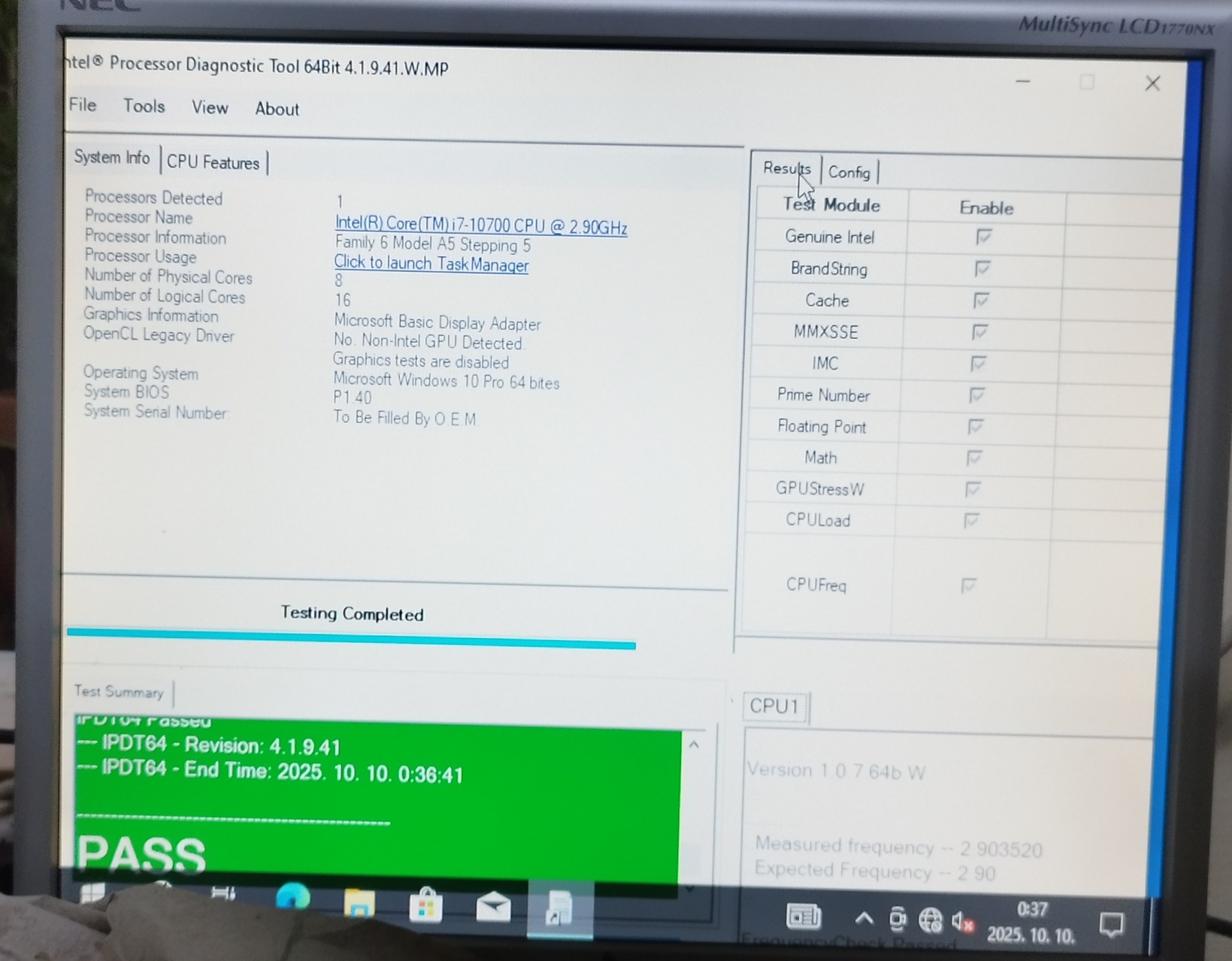The width and height of the screenshot is (1232, 961).
Task: Select the Results tab
Action: [787, 168]
